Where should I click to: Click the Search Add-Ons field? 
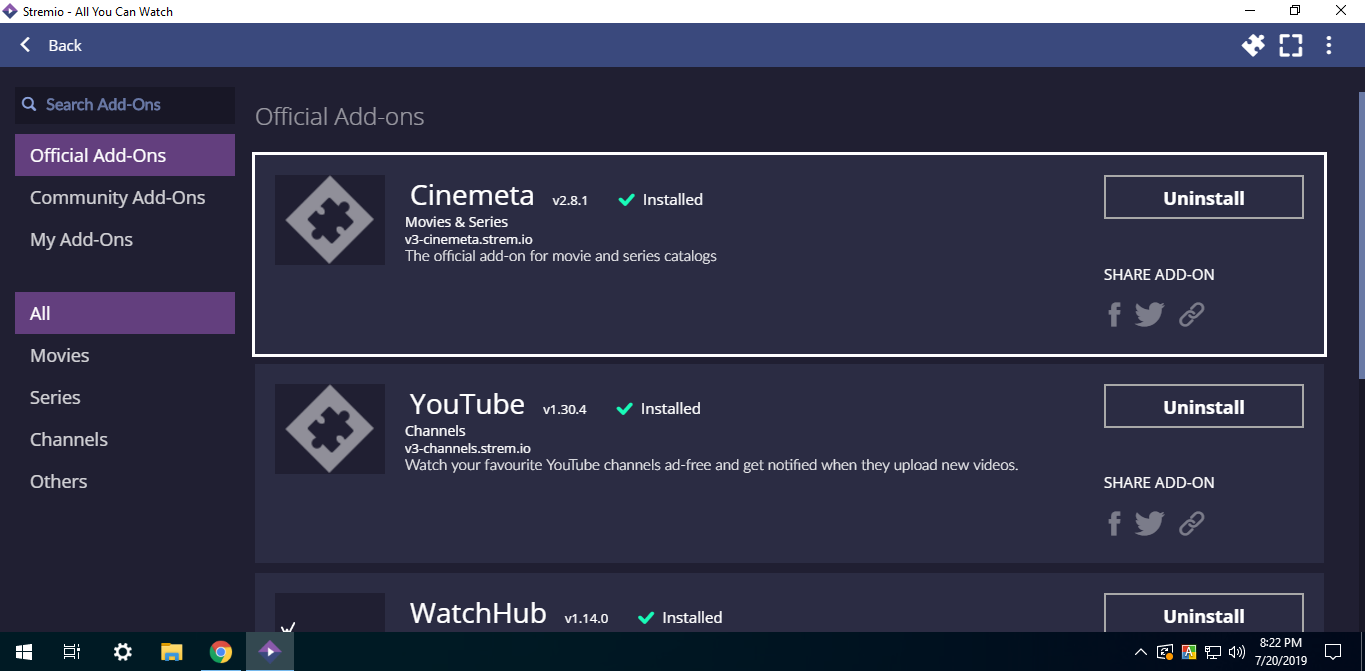(125, 105)
